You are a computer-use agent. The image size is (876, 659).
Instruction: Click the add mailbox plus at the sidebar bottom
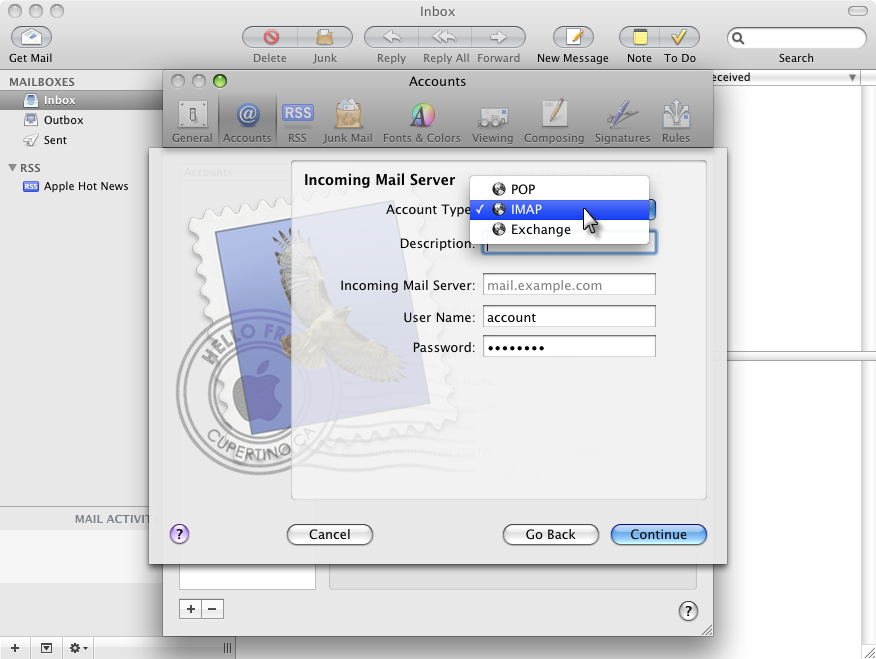[15, 648]
